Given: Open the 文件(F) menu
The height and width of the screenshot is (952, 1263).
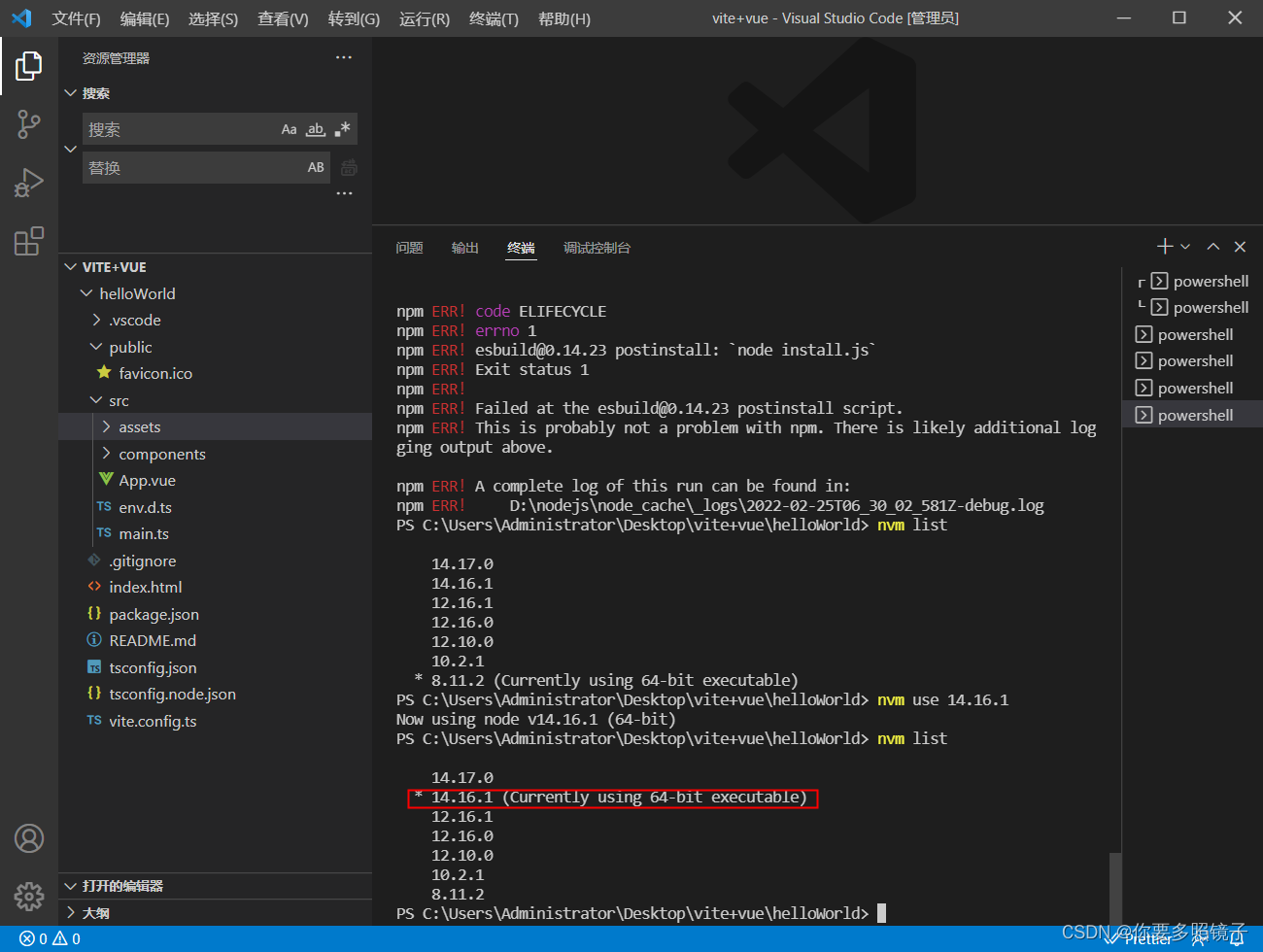Looking at the screenshot, I should pos(76,18).
